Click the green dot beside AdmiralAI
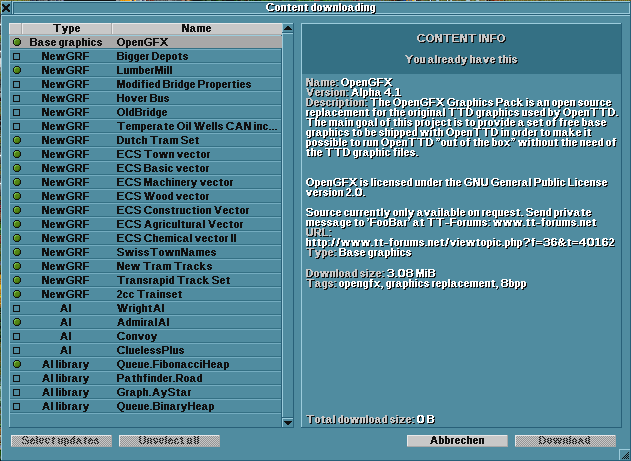Viewport: 631px width, 461px height. [x=17, y=322]
